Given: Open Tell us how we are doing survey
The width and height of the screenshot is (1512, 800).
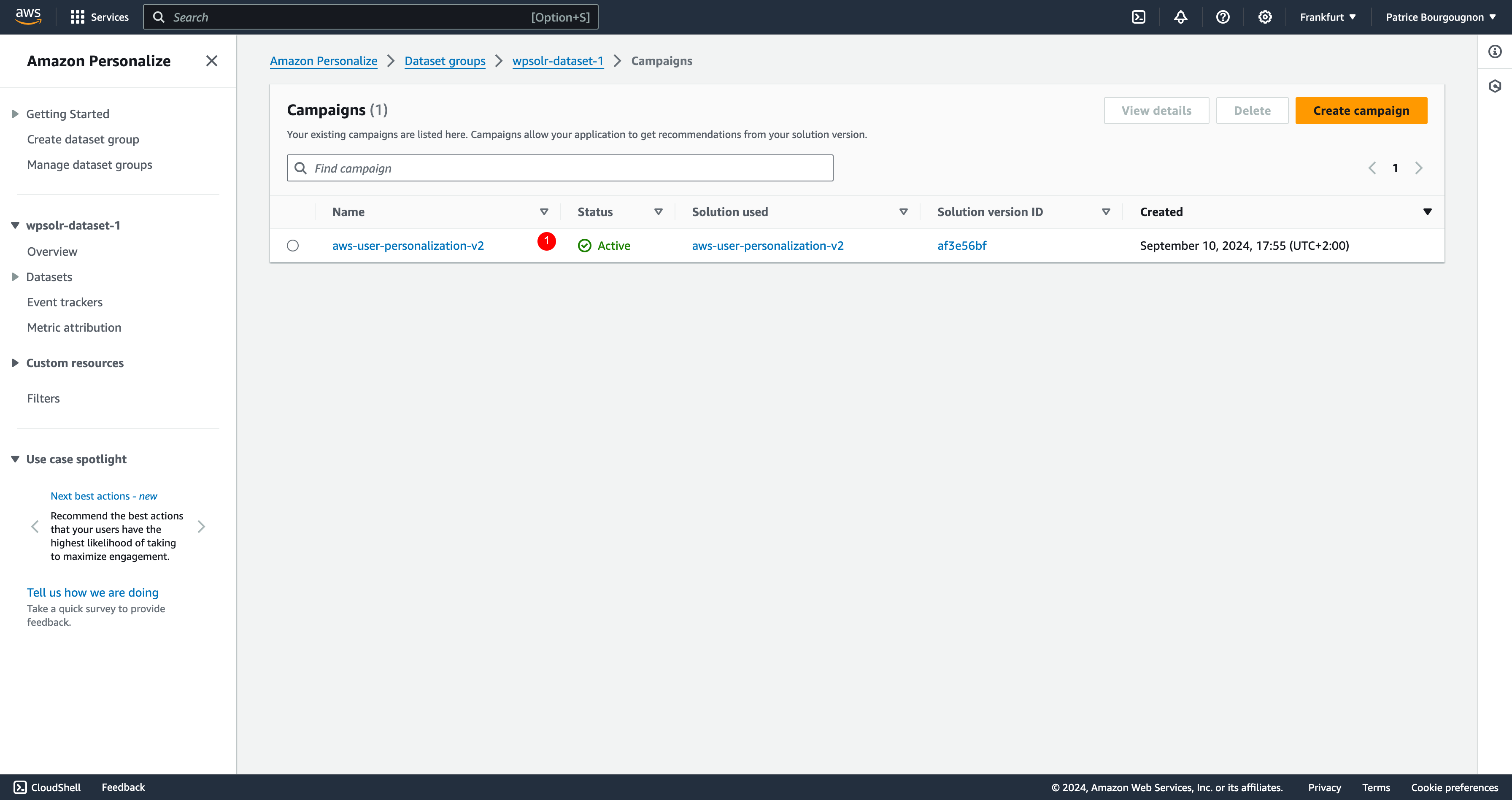Looking at the screenshot, I should 93,592.
